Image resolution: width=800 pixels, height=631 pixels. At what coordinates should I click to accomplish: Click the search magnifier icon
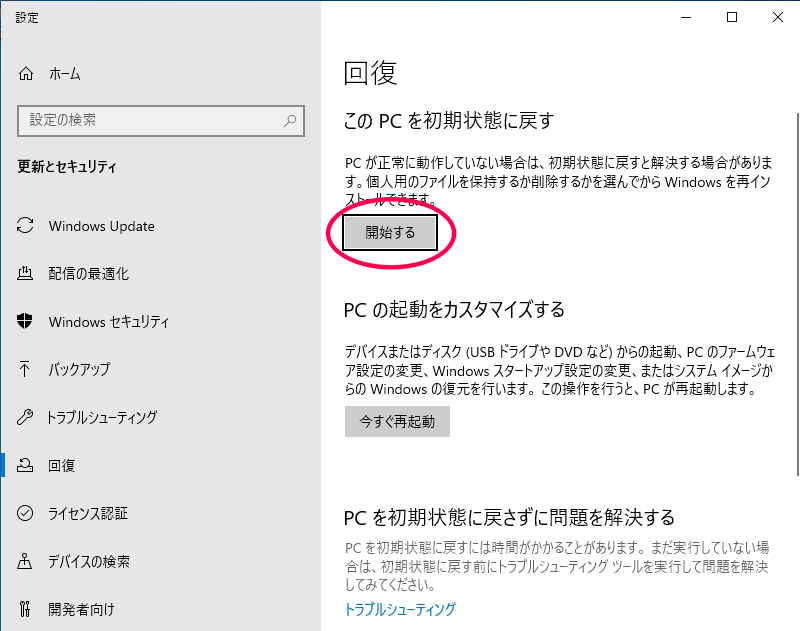click(290, 120)
